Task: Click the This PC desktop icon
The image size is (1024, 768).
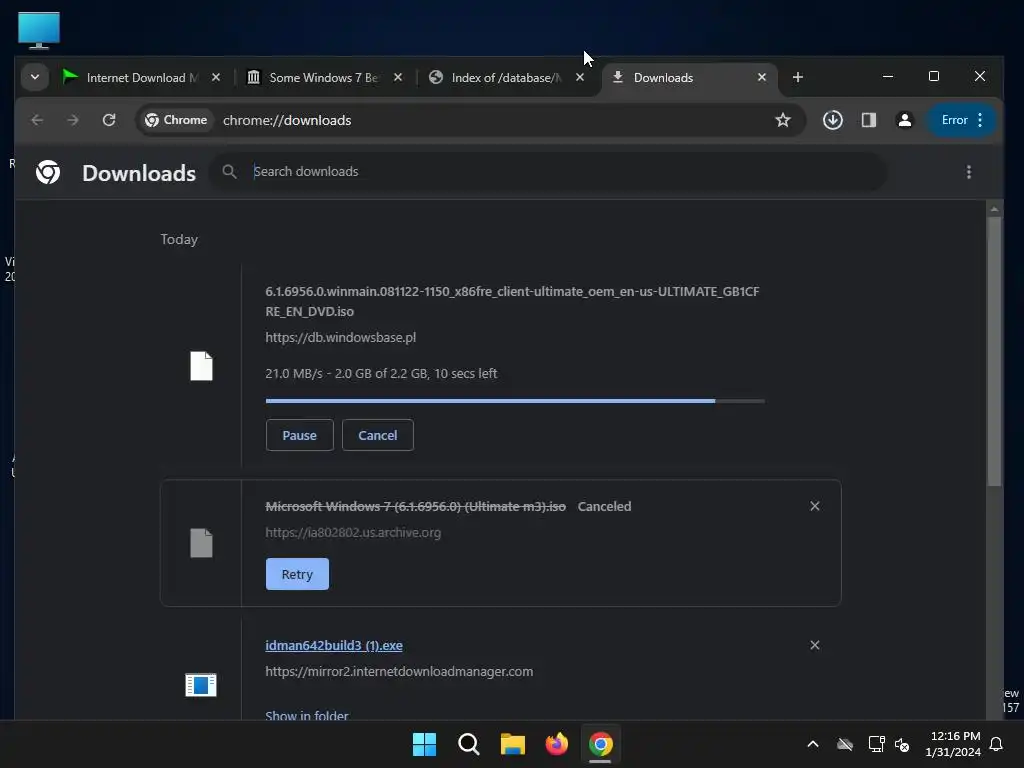Action: click(x=39, y=30)
